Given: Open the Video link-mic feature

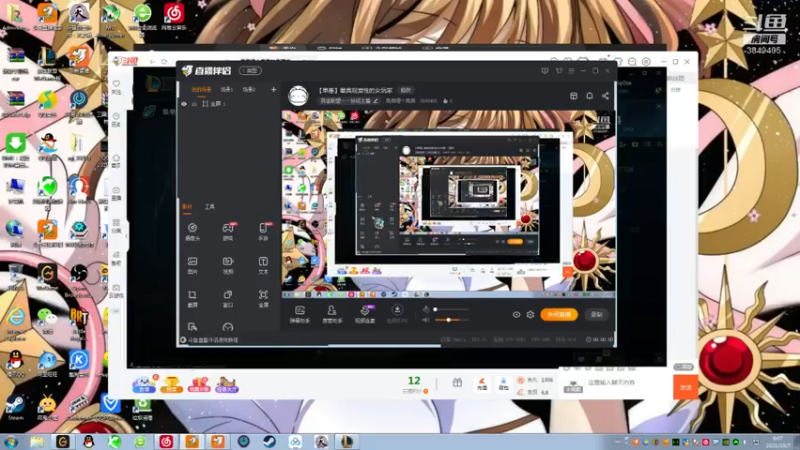Looking at the screenshot, I should [x=365, y=314].
